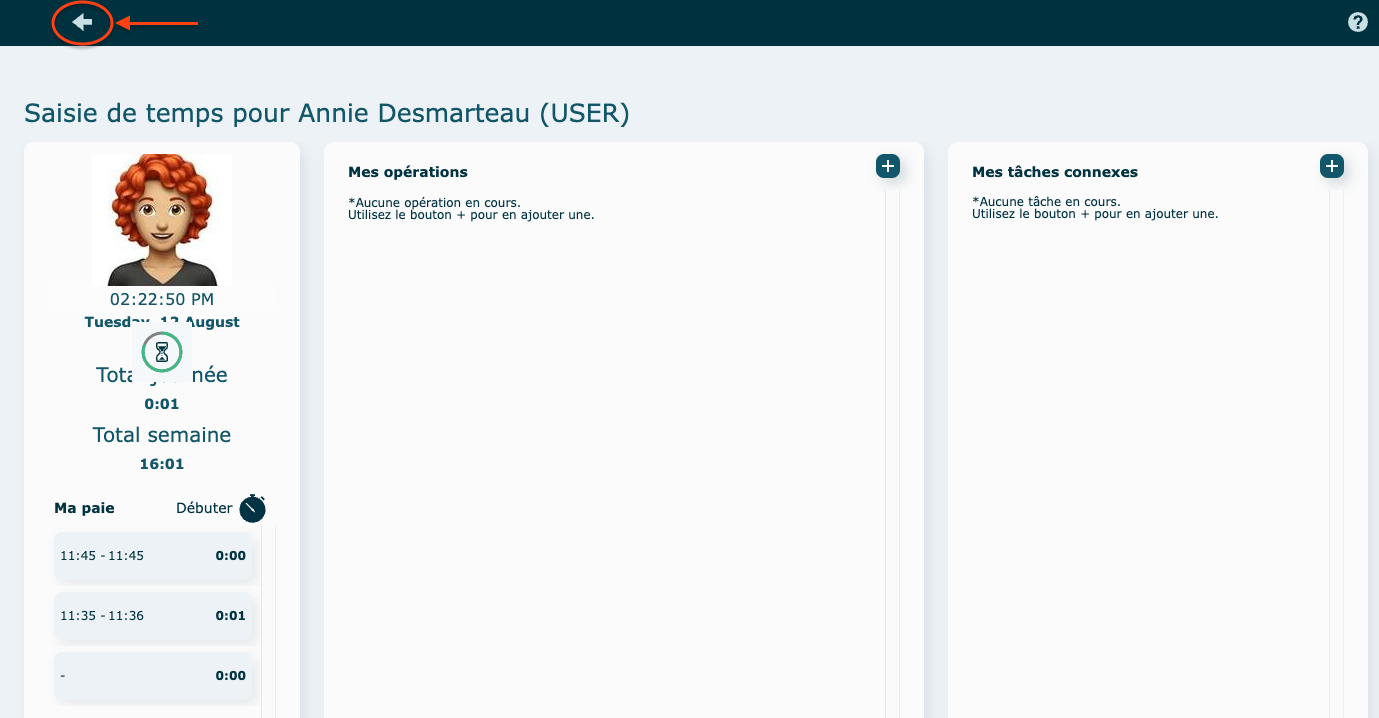1379x718 pixels.
Task: Open the 11:35 - 11:36 pay entry
Action: (x=153, y=616)
